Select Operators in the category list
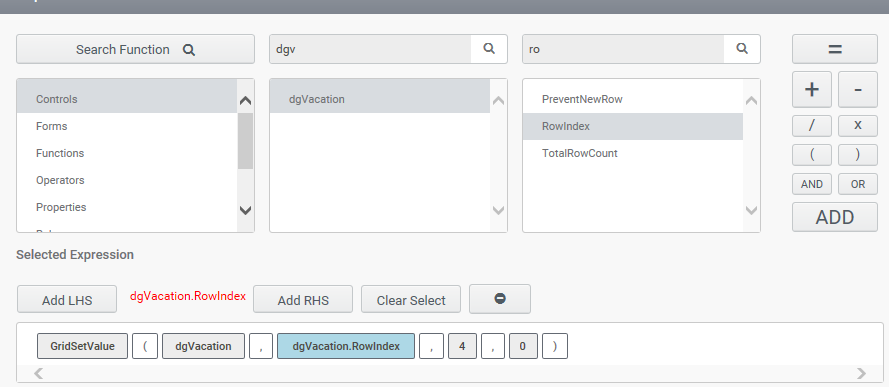The image size is (889, 387). click(60, 180)
